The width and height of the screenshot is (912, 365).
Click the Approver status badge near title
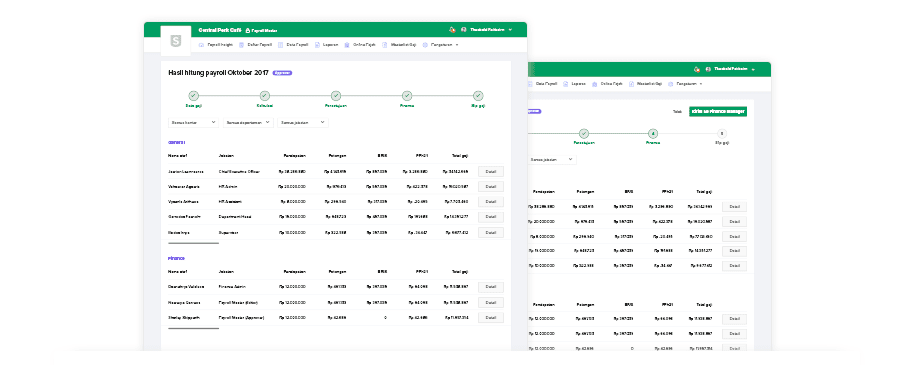click(282, 73)
